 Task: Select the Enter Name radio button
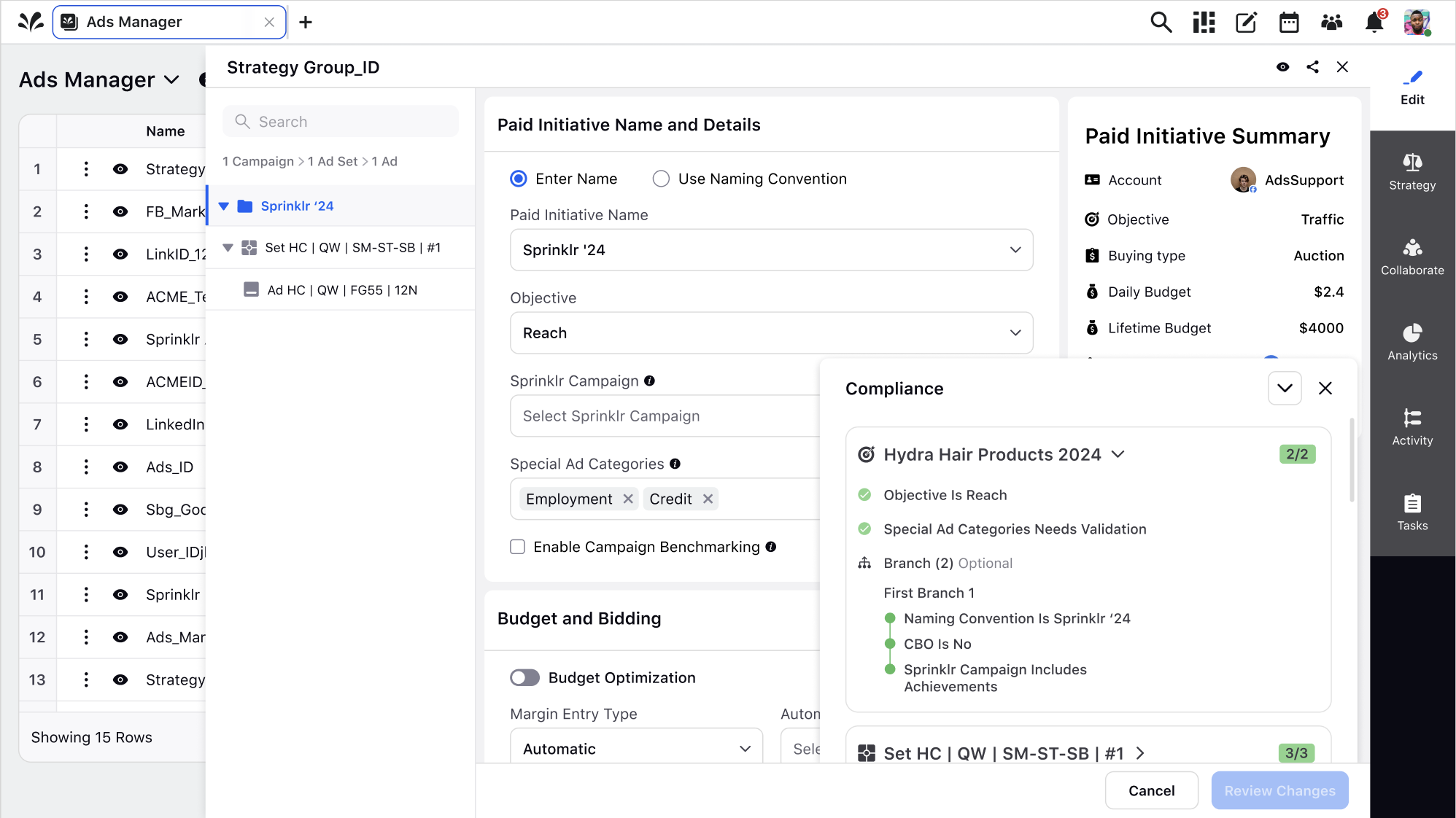(x=518, y=179)
